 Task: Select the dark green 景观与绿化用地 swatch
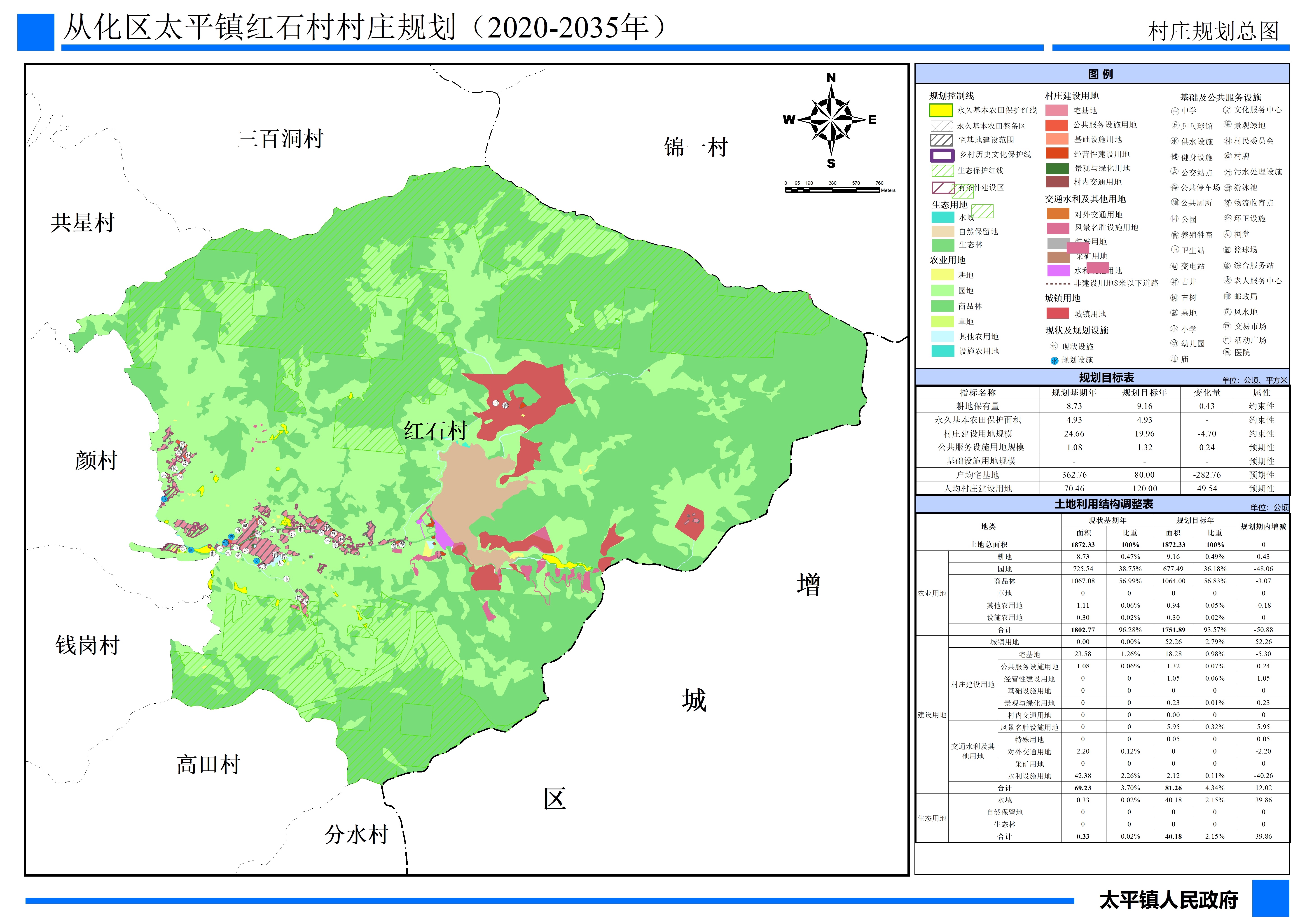click(1057, 168)
